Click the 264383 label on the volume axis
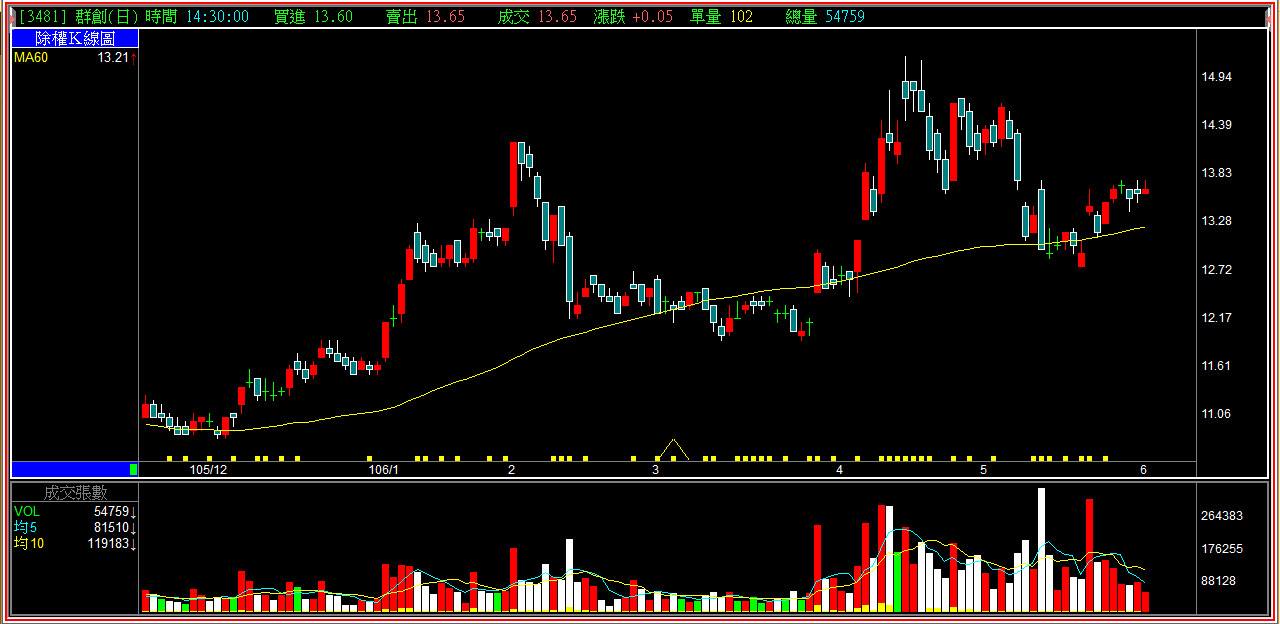This screenshot has height=624, width=1280. tap(1221, 516)
